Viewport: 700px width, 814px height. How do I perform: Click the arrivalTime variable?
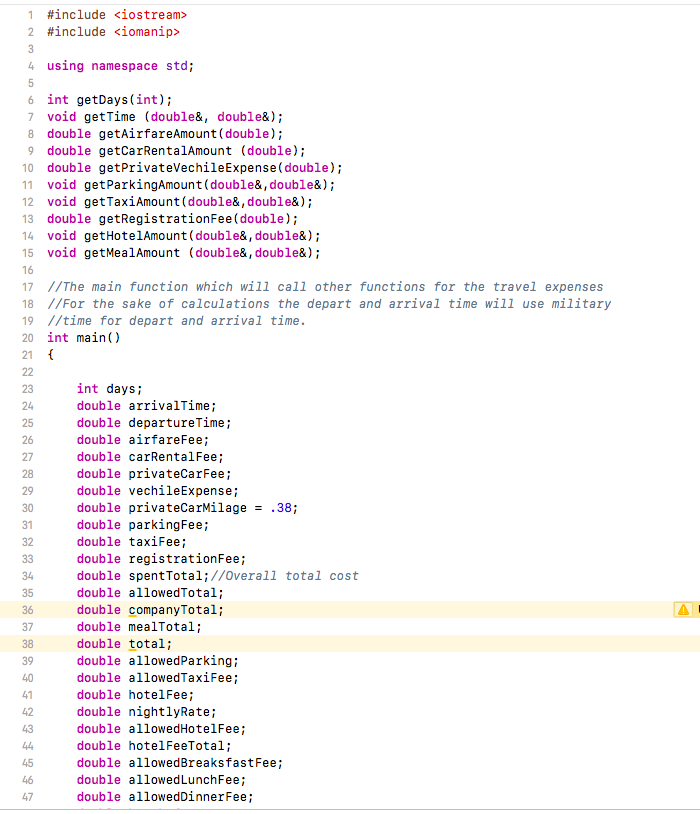(169, 406)
